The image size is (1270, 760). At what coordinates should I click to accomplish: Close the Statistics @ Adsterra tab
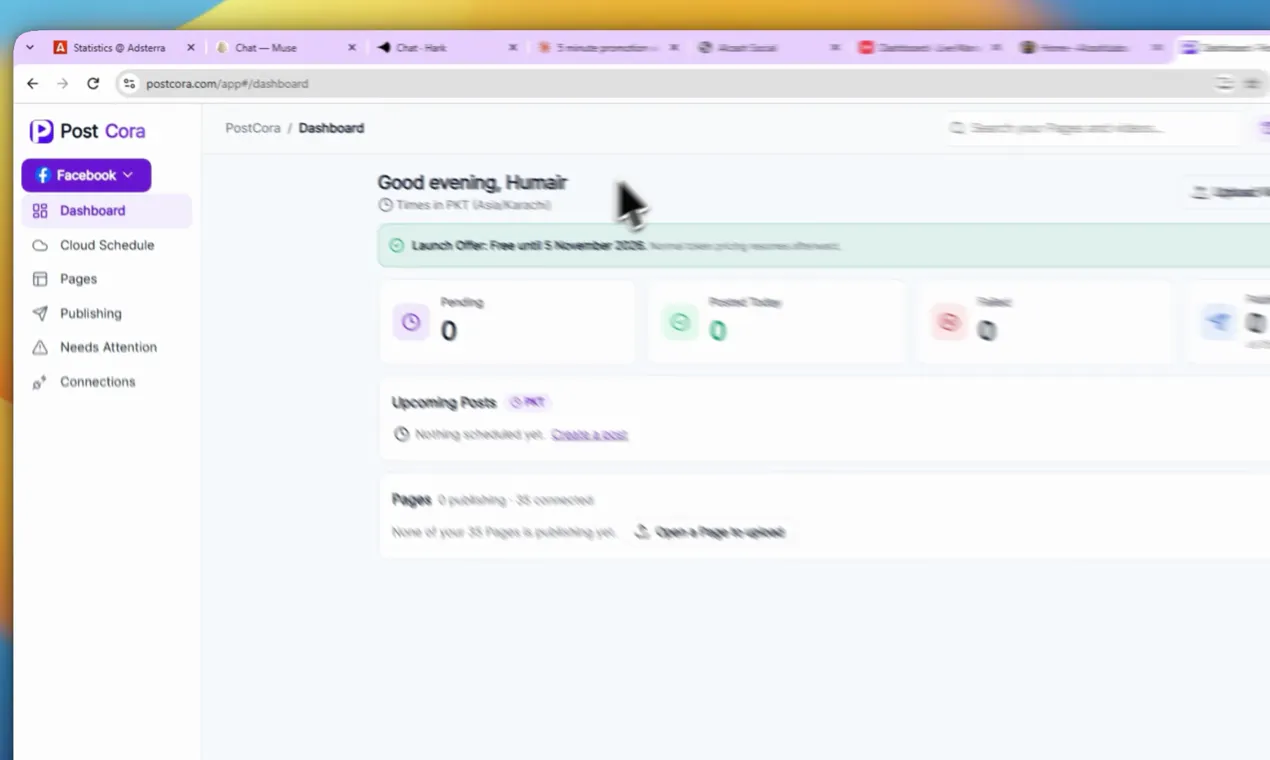click(x=191, y=47)
